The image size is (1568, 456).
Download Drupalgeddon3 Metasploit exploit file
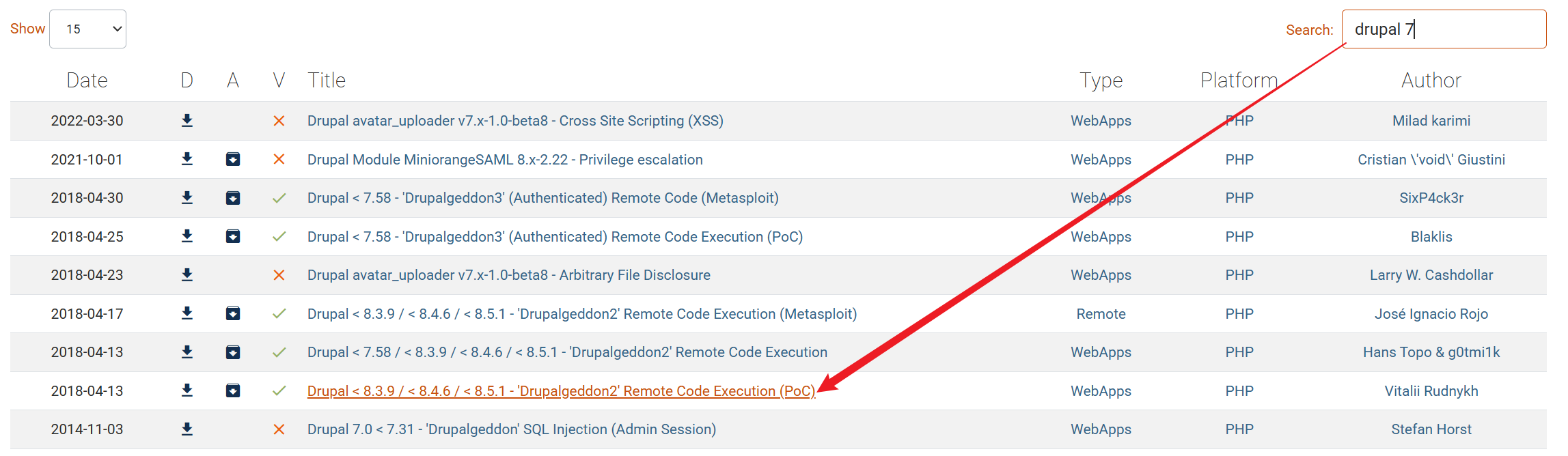[187, 198]
